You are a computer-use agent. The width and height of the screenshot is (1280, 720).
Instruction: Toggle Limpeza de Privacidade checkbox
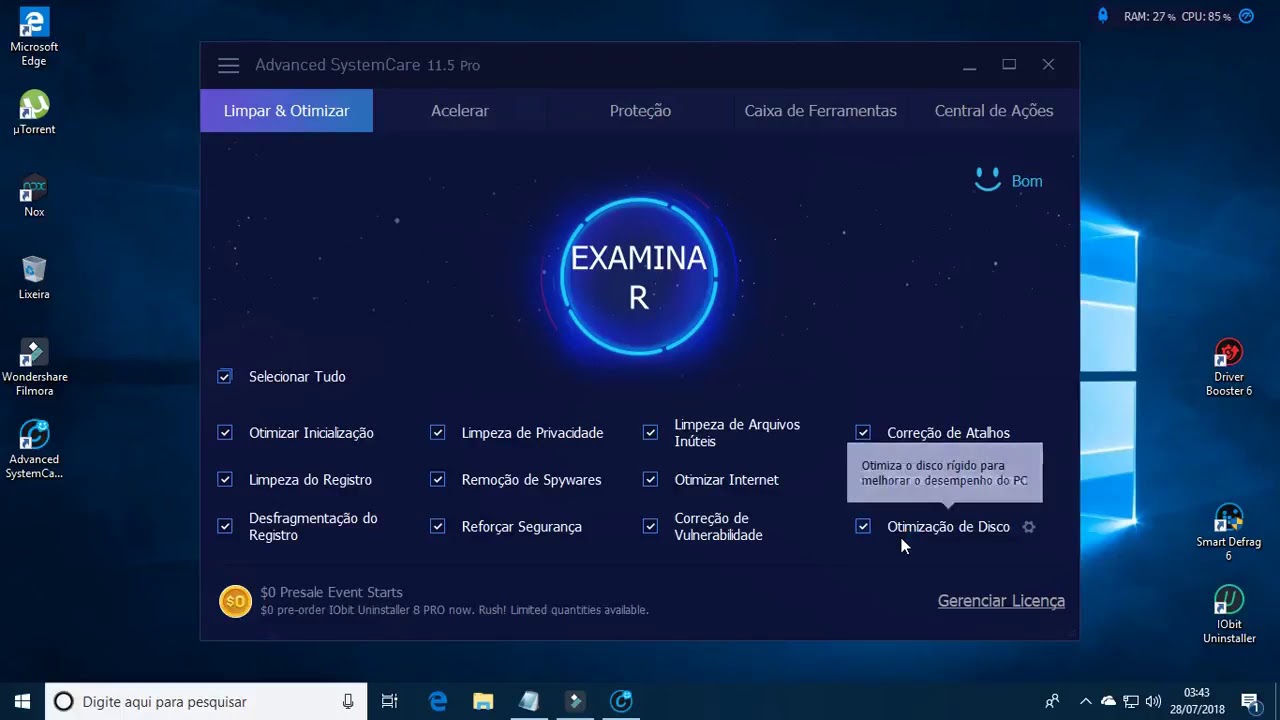pyautogui.click(x=438, y=433)
